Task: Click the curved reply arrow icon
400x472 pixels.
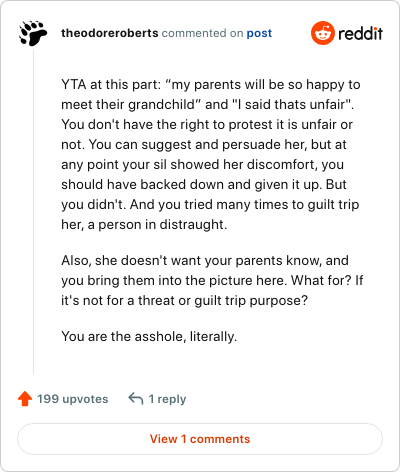Action: pos(136,398)
